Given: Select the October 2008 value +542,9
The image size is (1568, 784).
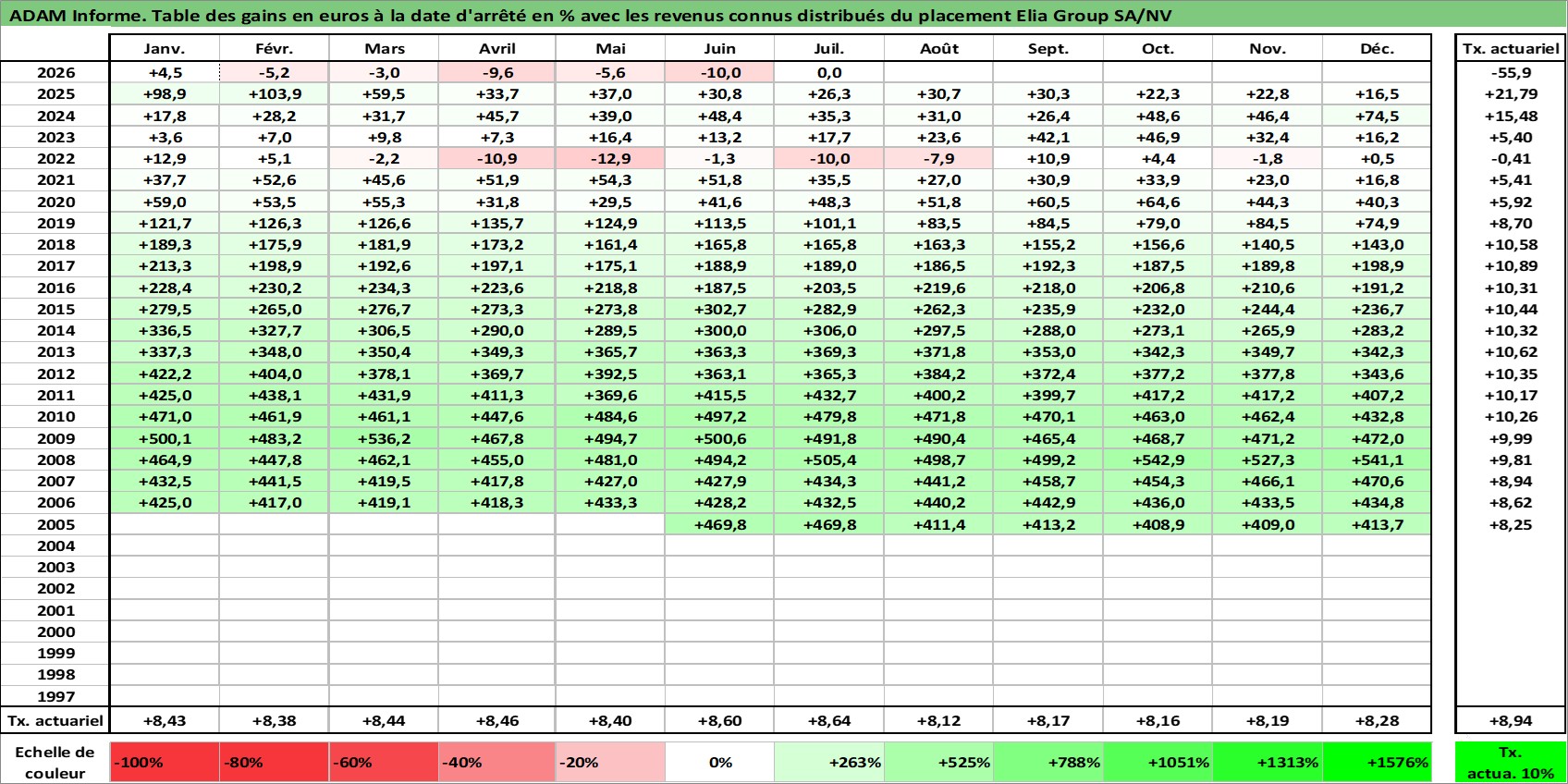Looking at the screenshot, I should tap(1158, 459).
